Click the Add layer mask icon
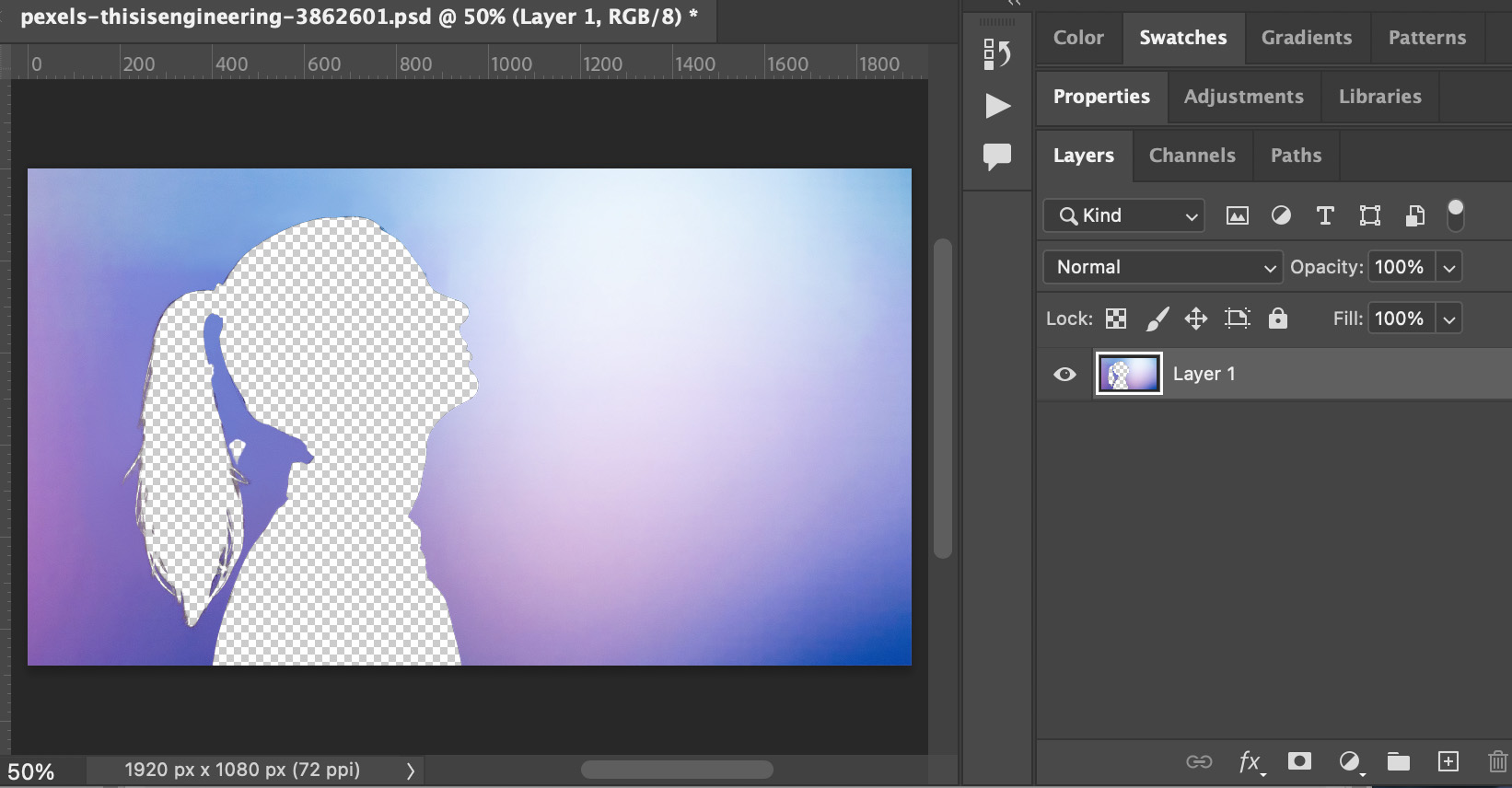The image size is (1512, 788). (1299, 761)
